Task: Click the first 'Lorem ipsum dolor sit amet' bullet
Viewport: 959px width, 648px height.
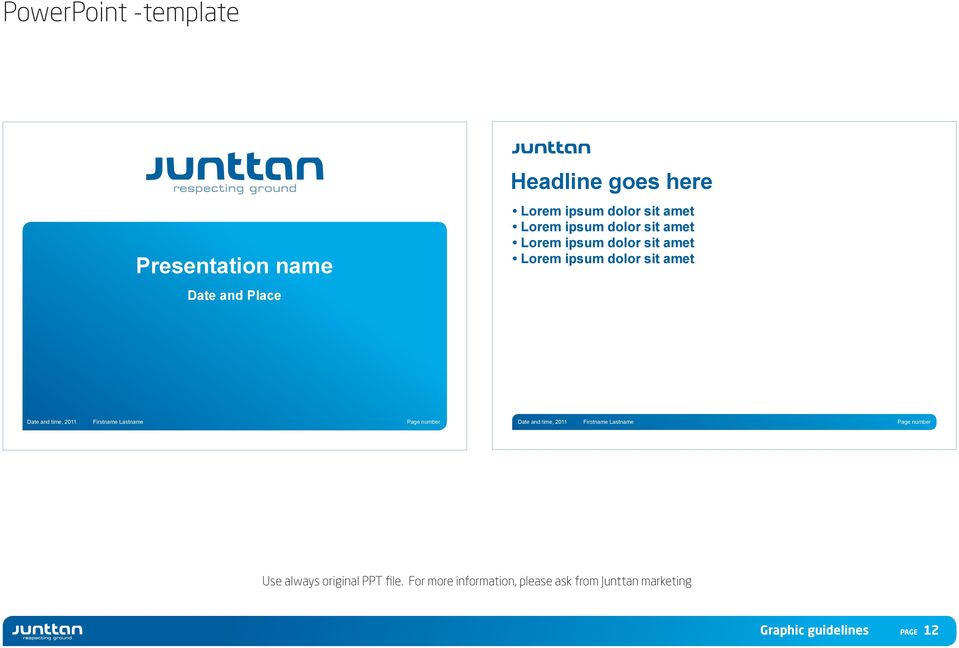Action: pyautogui.click(x=604, y=211)
